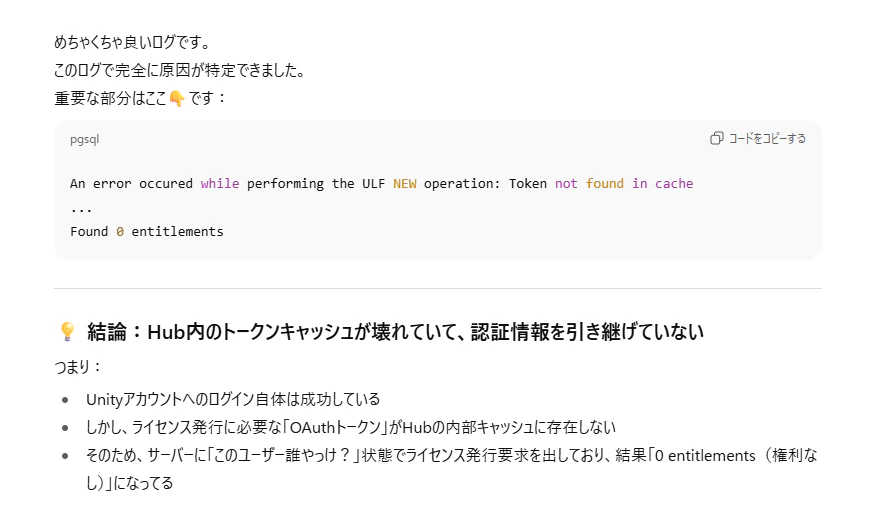Click the first bullet about Unityアカウント login
The image size is (894, 524).
(x=233, y=399)
